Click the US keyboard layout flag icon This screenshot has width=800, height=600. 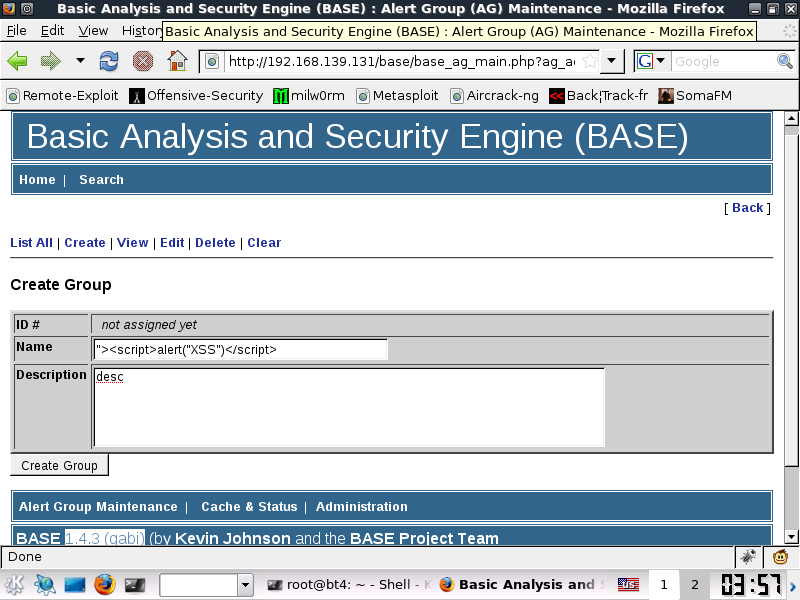click(x=628, y=585)
